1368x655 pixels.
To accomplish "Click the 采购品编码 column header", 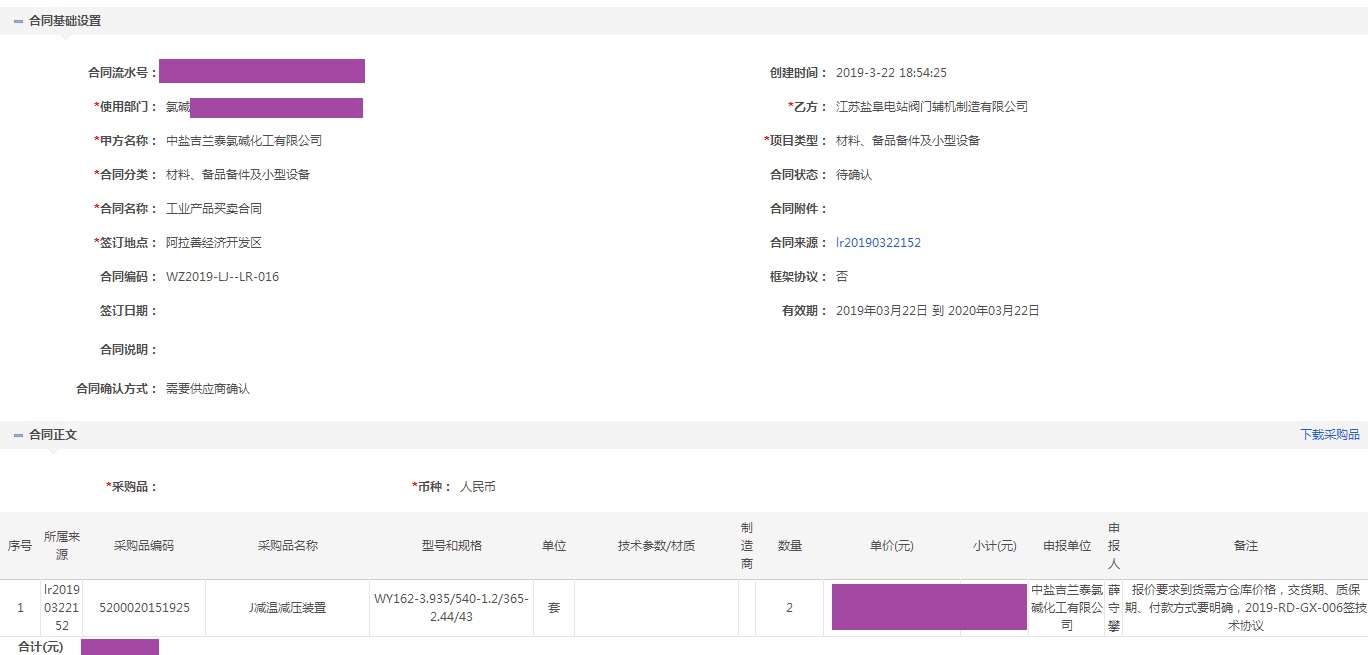I will click(x=144, y=546).
